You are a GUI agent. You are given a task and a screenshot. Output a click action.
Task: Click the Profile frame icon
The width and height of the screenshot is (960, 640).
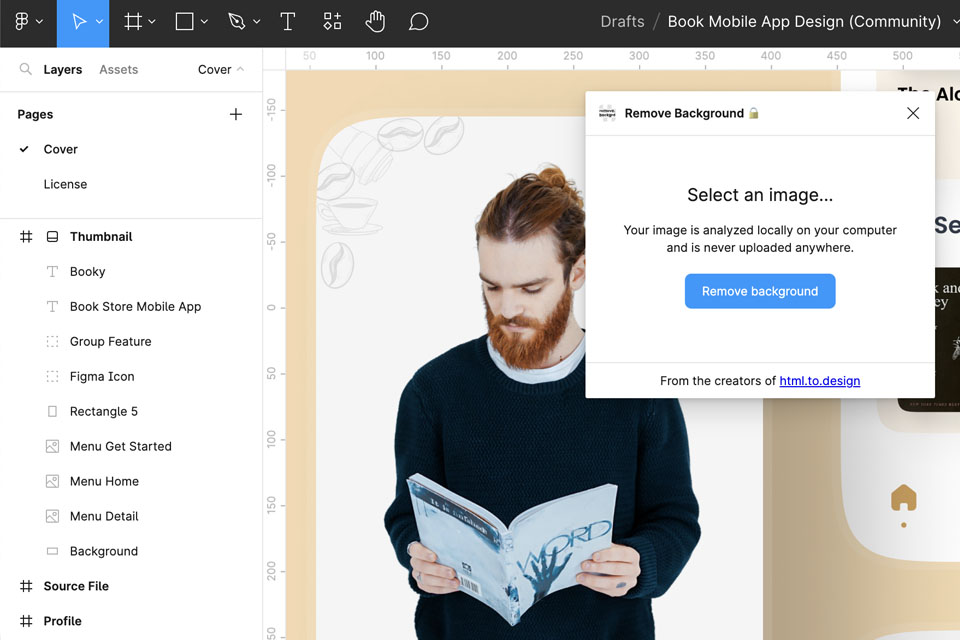[x=26, y=620]
